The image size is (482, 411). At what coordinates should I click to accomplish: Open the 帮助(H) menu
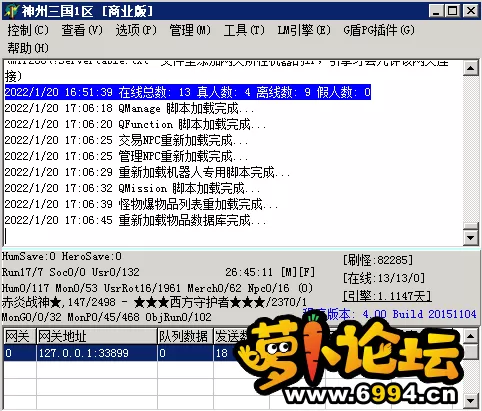coord(28,48)
